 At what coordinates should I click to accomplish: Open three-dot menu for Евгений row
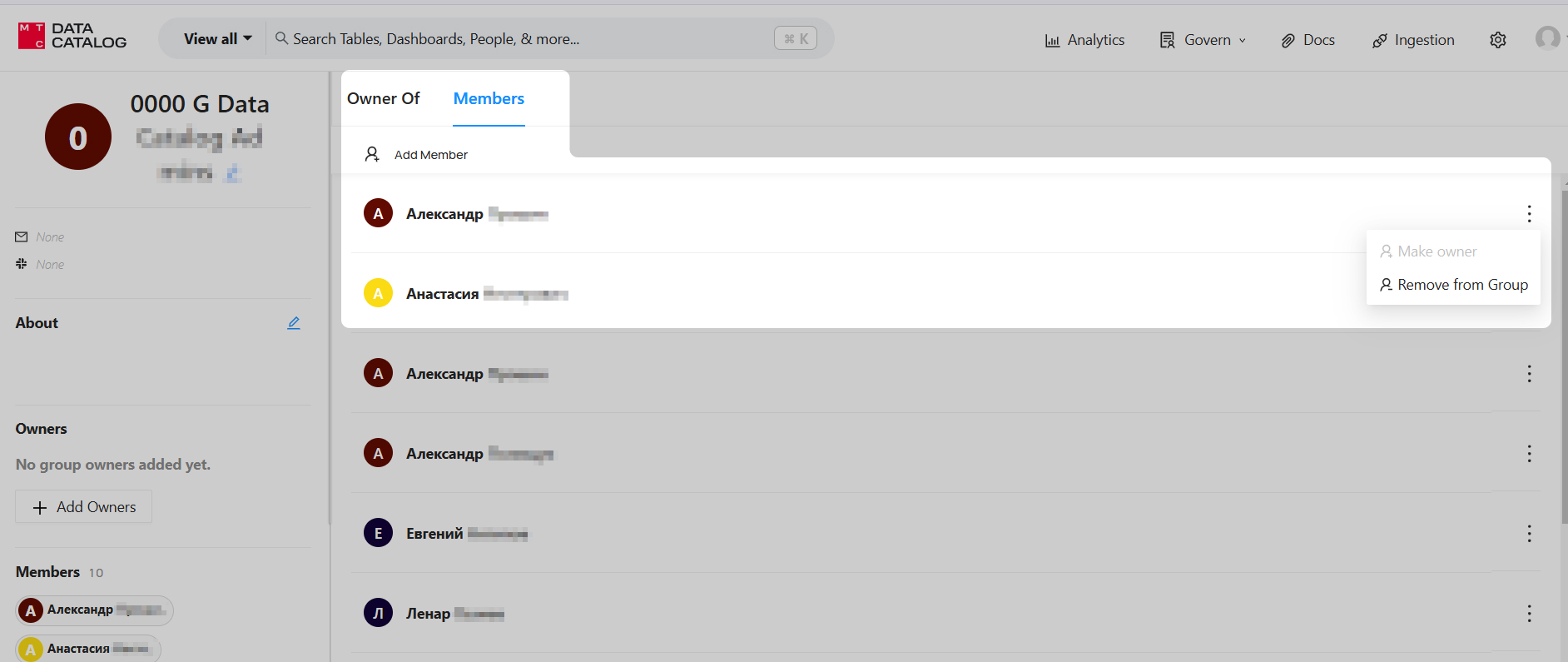[x=1528, y=534]
